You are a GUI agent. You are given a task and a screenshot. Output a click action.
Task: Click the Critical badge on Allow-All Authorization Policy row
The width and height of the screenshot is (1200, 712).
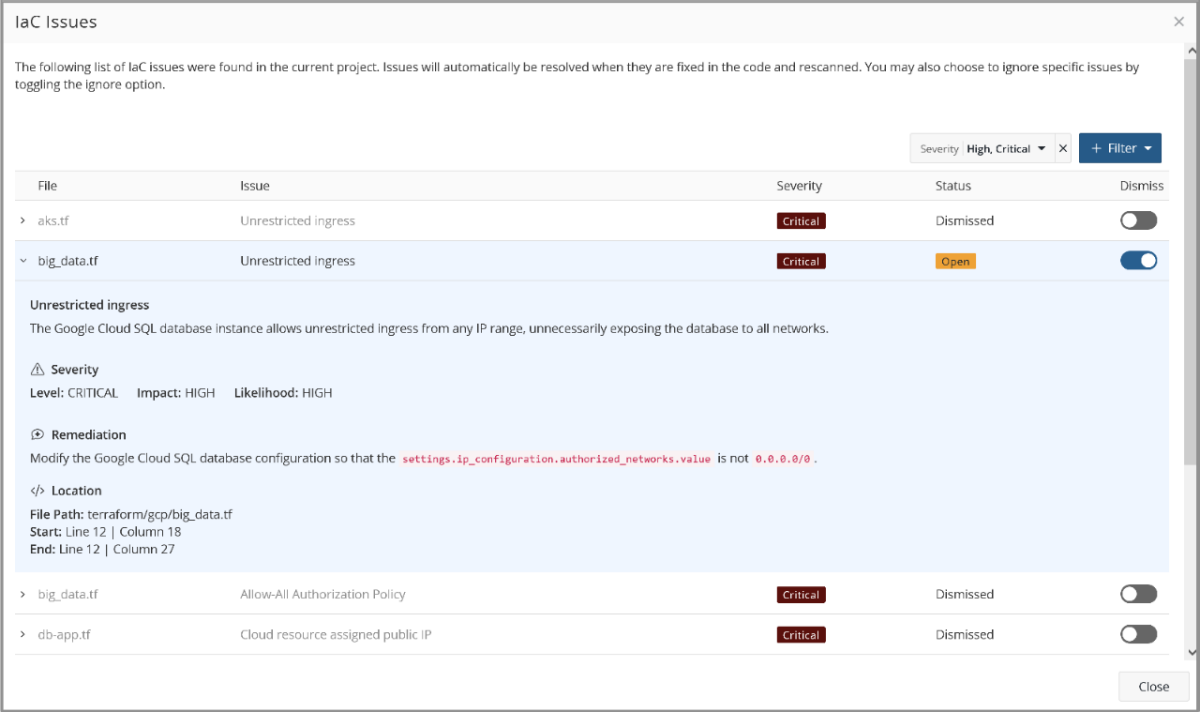tap(801, 593)
